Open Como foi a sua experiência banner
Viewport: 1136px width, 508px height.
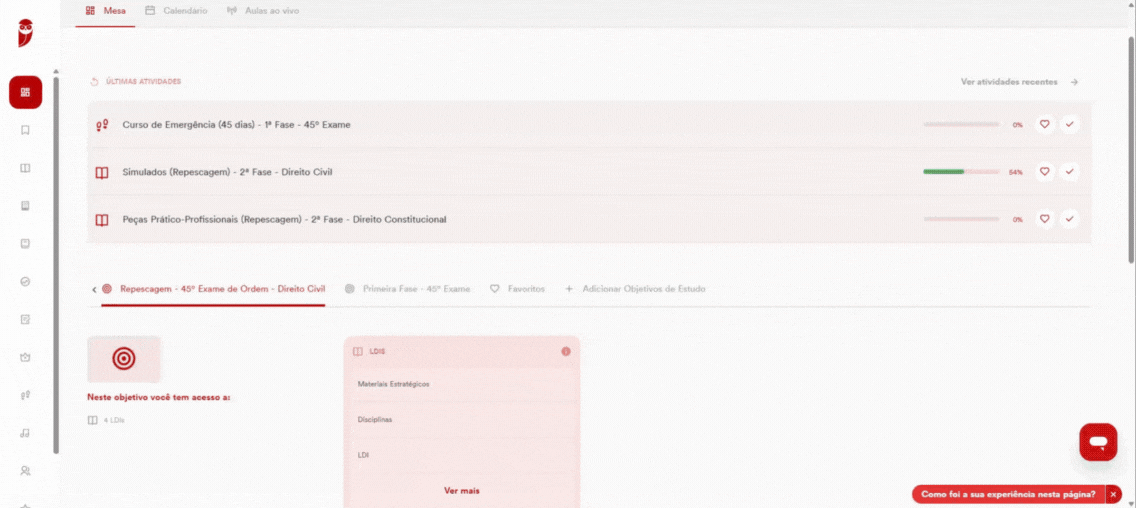(x=1008, y=494)
